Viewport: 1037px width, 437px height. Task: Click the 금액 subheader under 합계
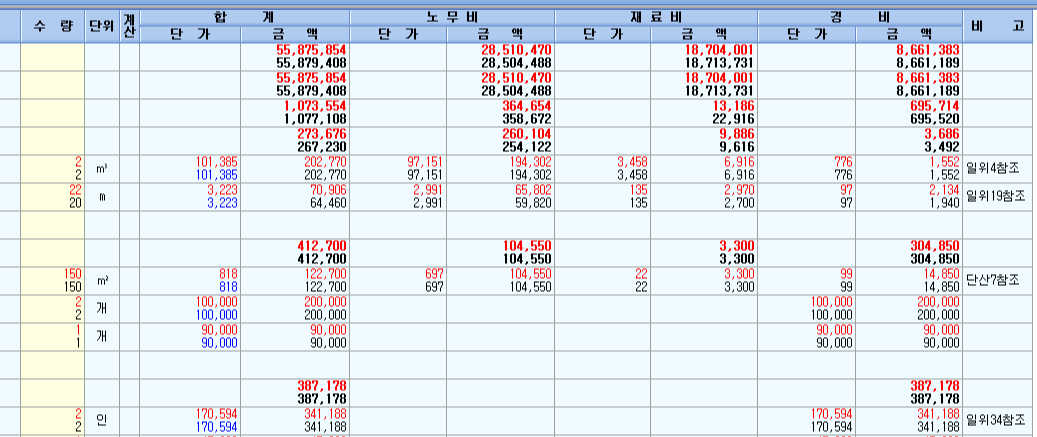tap(295, 35)
